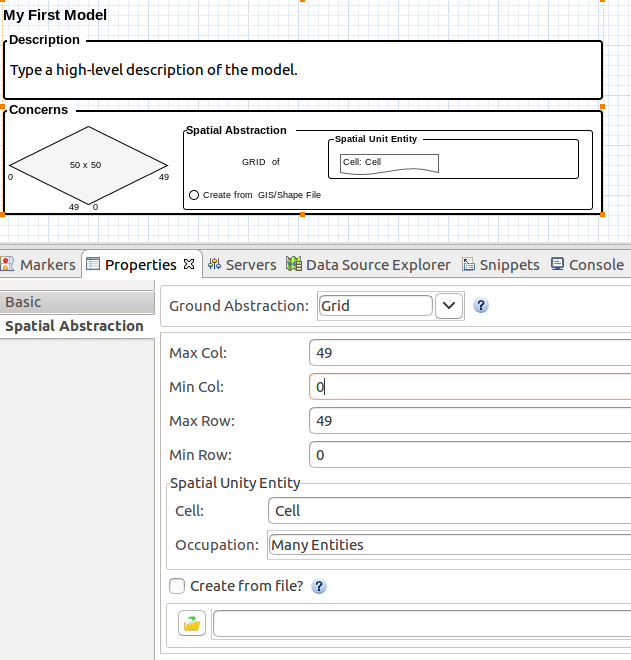Click the Data Source Explorer icon
This screenshot has width=631, height=660.
[293, 265]
